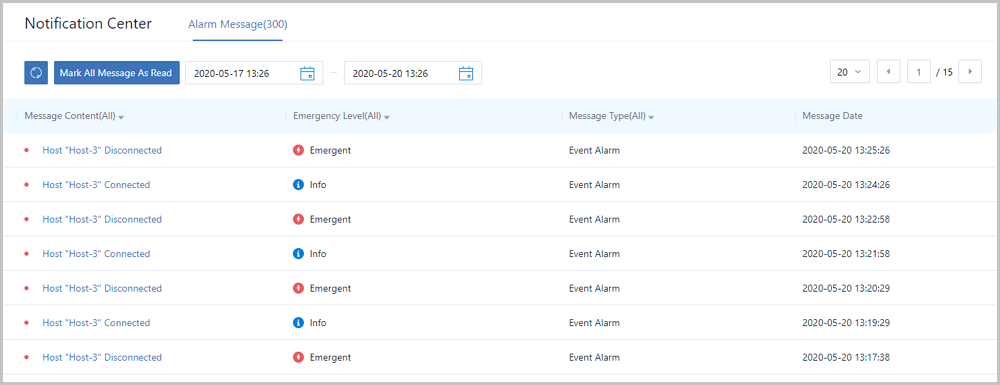Open Host-3 Connected message at 13:24:26

click(96, 185)
